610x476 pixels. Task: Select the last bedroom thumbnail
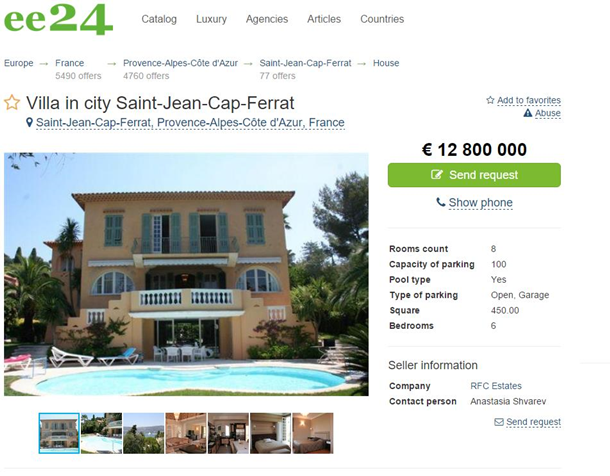[x=313, y=432]
